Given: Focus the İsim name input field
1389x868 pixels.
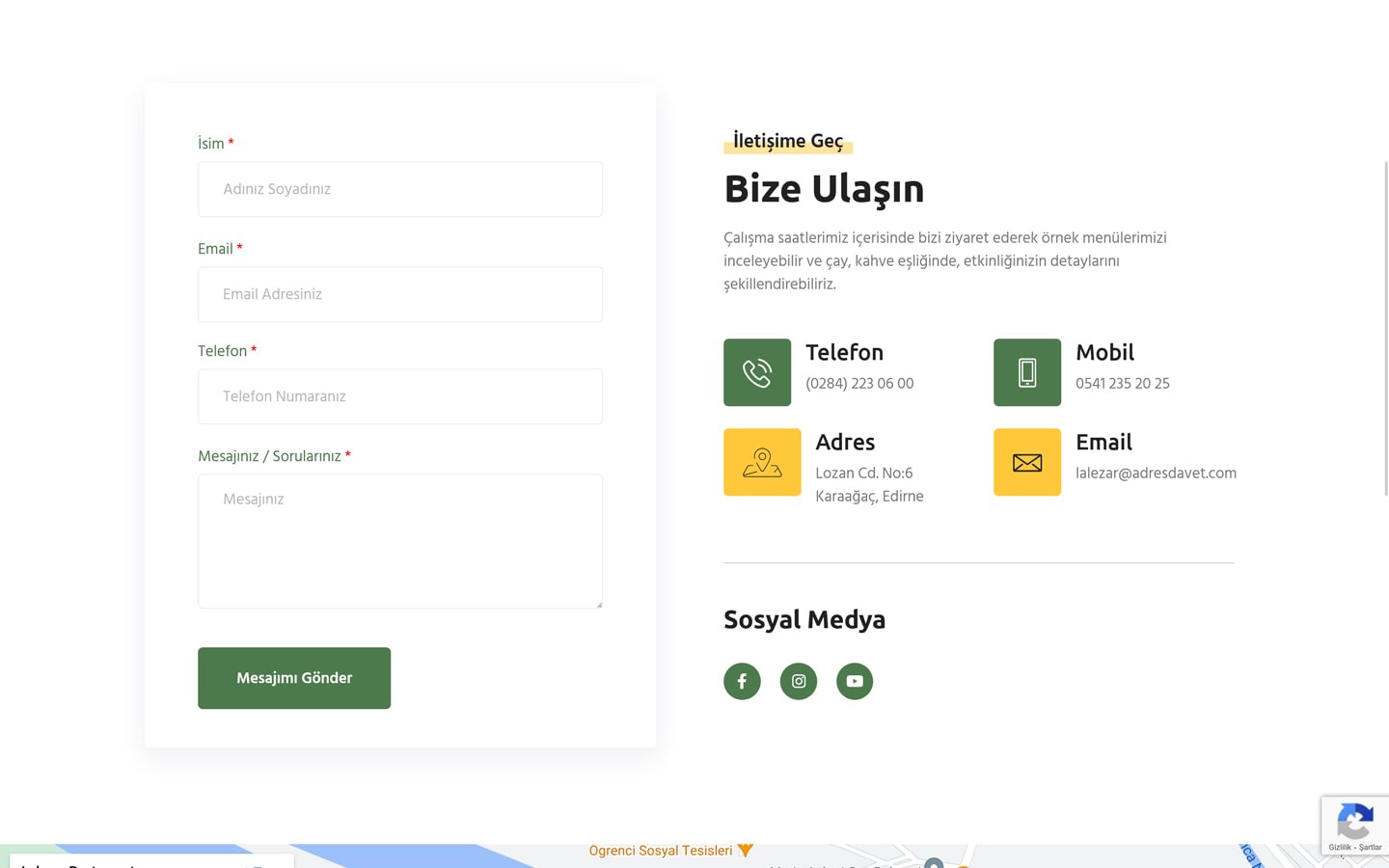Looking at the screenshot, I should pos(400,189).
